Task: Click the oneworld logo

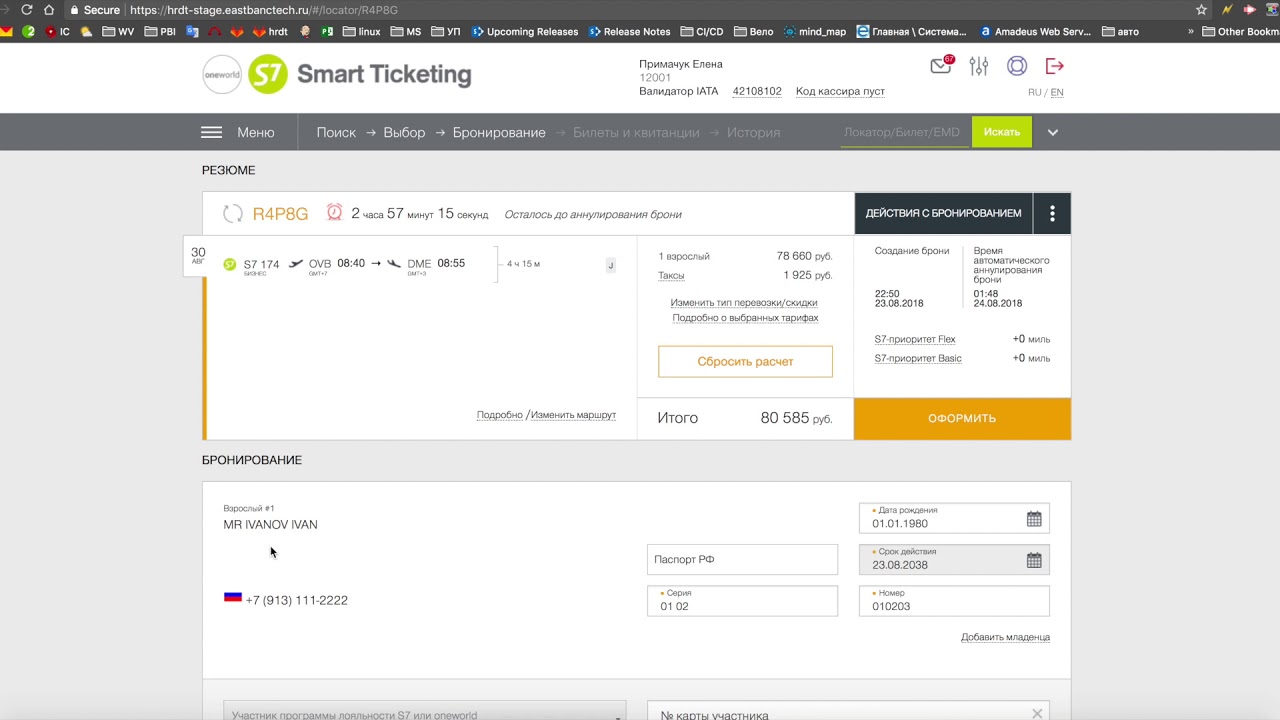Action: (222, 74)
